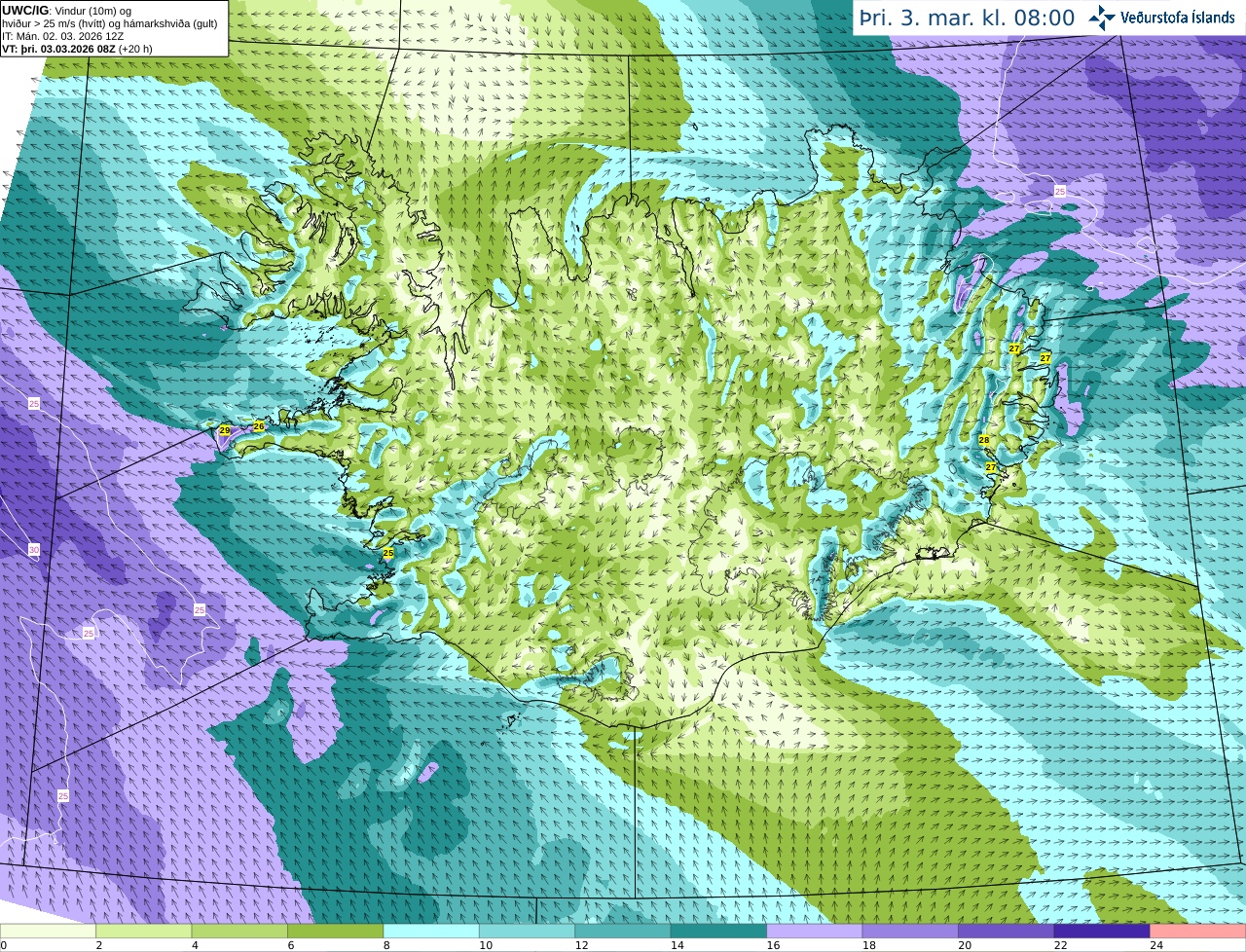
Task: Pick the 2–4 m/s light yellow-green swatch
Action: click(x=144, y=931)
